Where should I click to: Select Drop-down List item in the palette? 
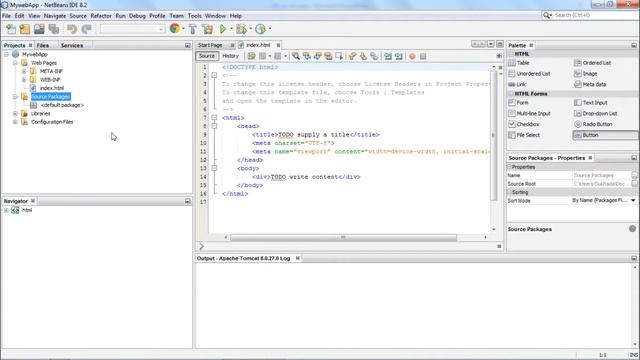pyautogui.click(x=596, y=113)
